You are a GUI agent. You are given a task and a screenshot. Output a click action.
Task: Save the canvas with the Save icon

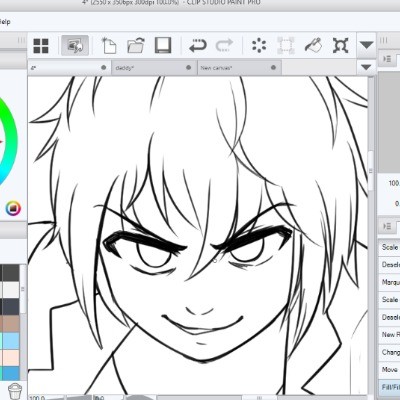[x=163, y=45]
